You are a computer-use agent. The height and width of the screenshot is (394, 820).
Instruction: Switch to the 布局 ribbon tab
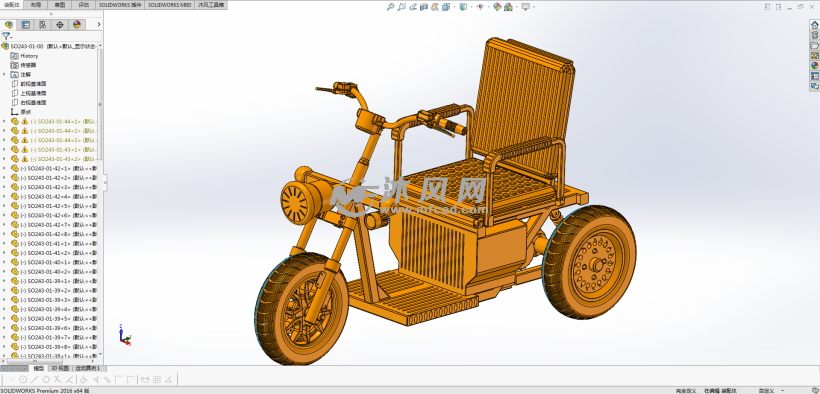(35, 5)
